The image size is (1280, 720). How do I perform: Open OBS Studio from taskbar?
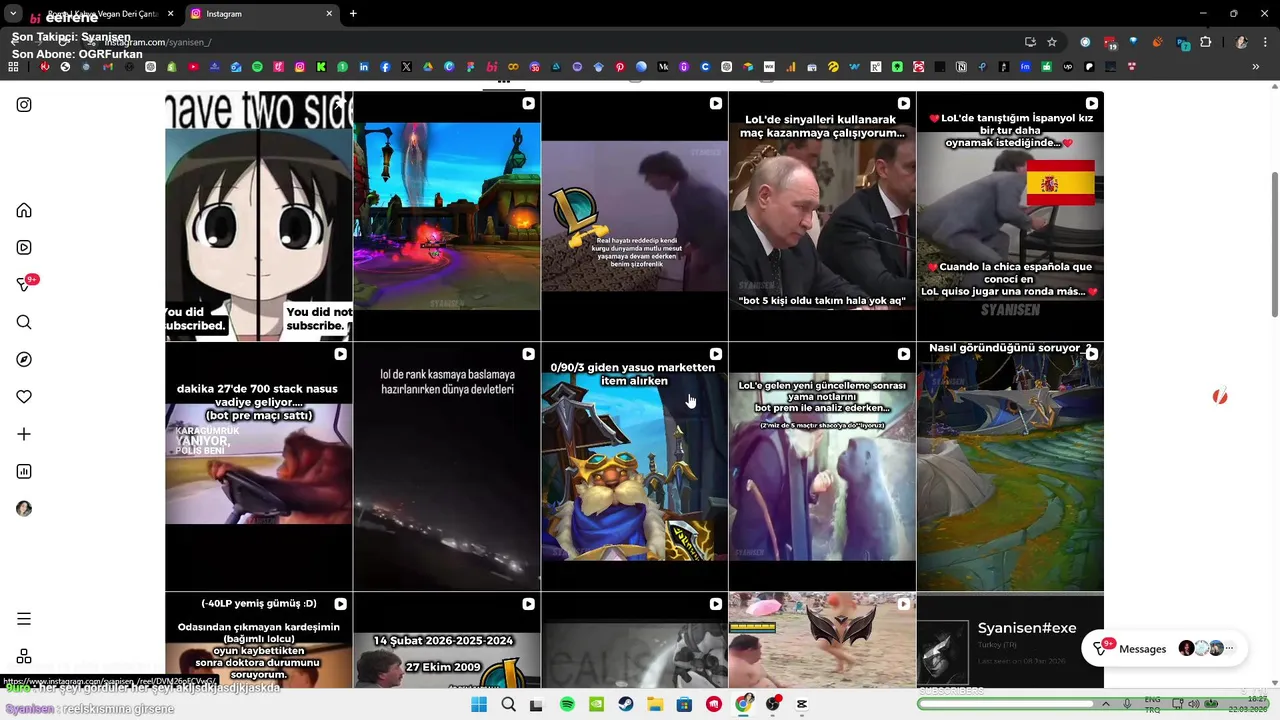point(773,704)
